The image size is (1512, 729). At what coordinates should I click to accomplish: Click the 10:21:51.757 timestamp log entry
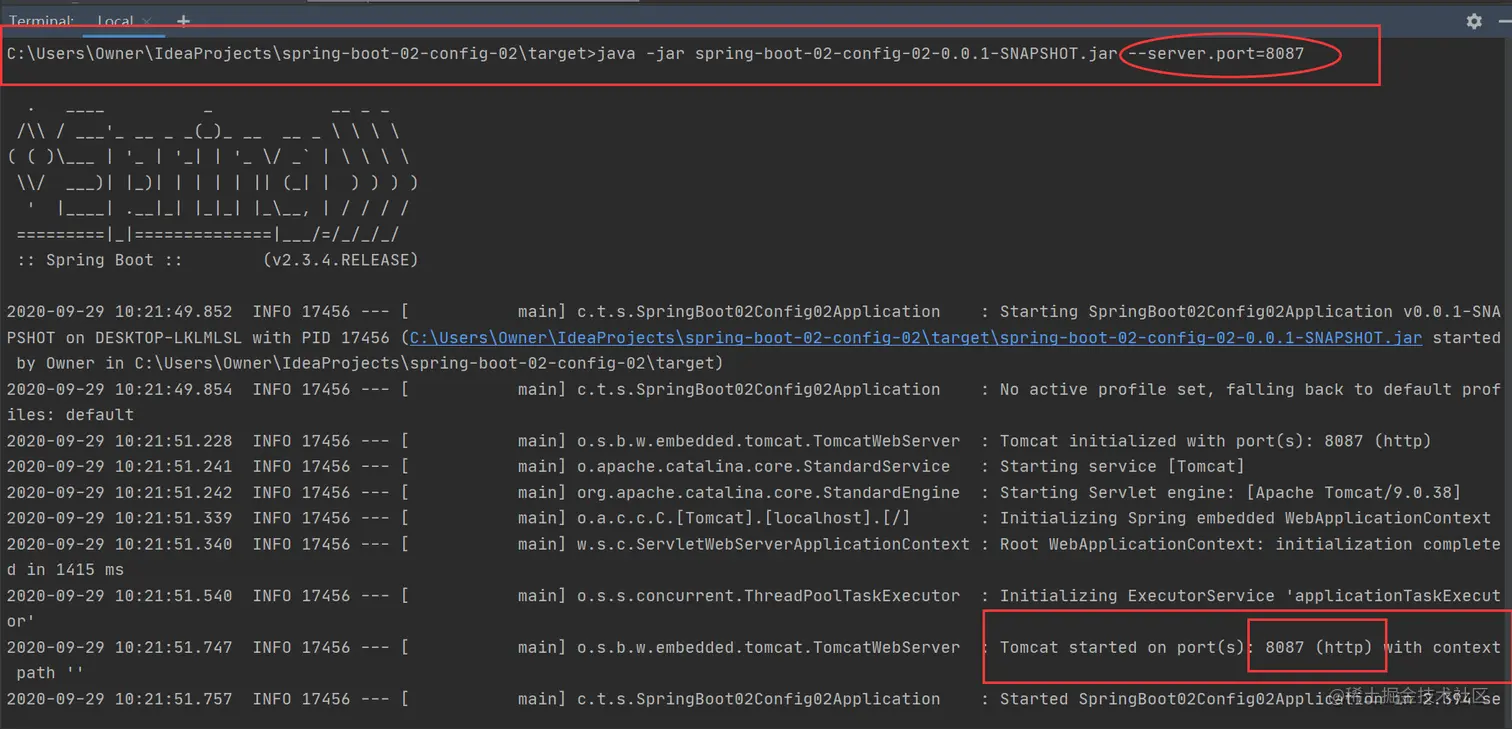point(119,699)
